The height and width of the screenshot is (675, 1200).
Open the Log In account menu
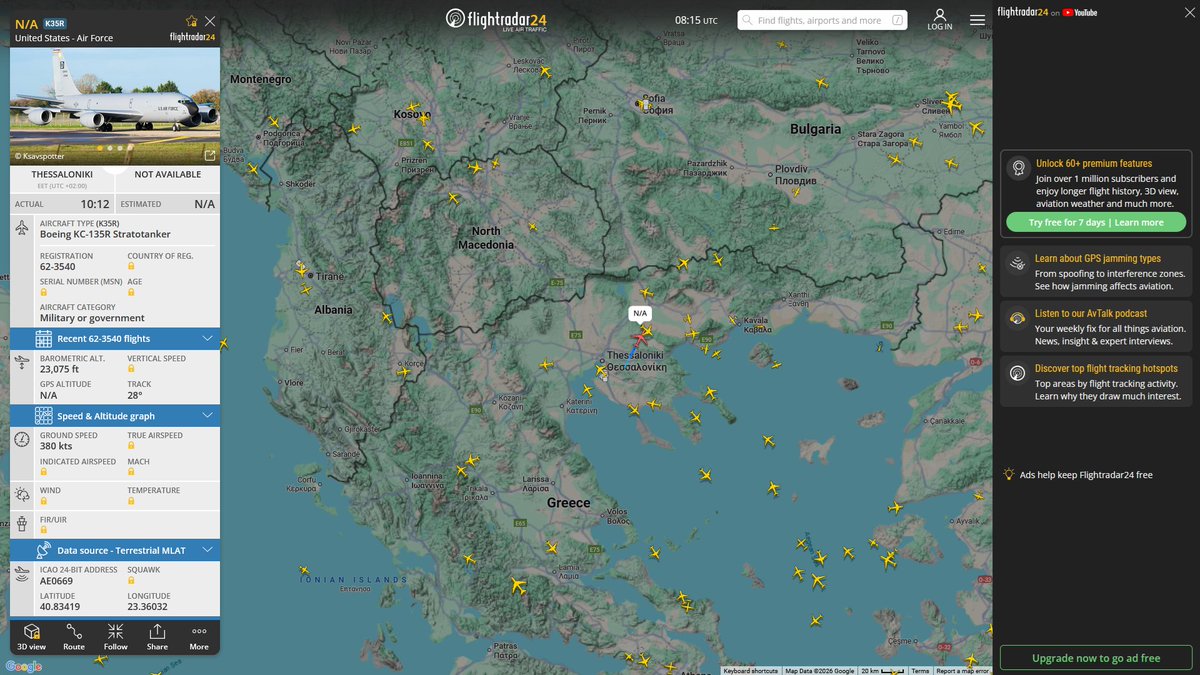click(940, 20)
